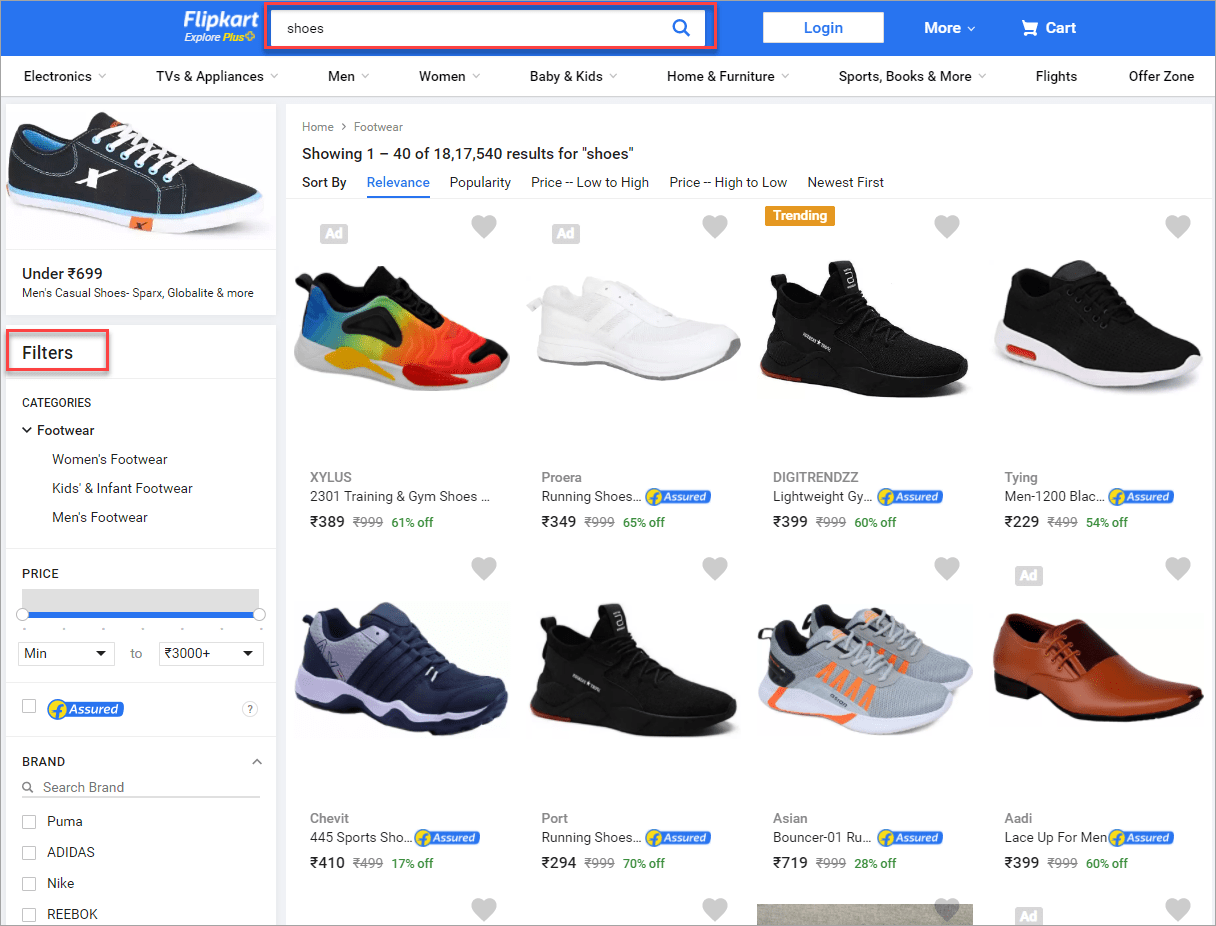Open the Min price dropdown
Image resolution: width=1216 pixels, height=926 pixels.
[x=66, y=653]
